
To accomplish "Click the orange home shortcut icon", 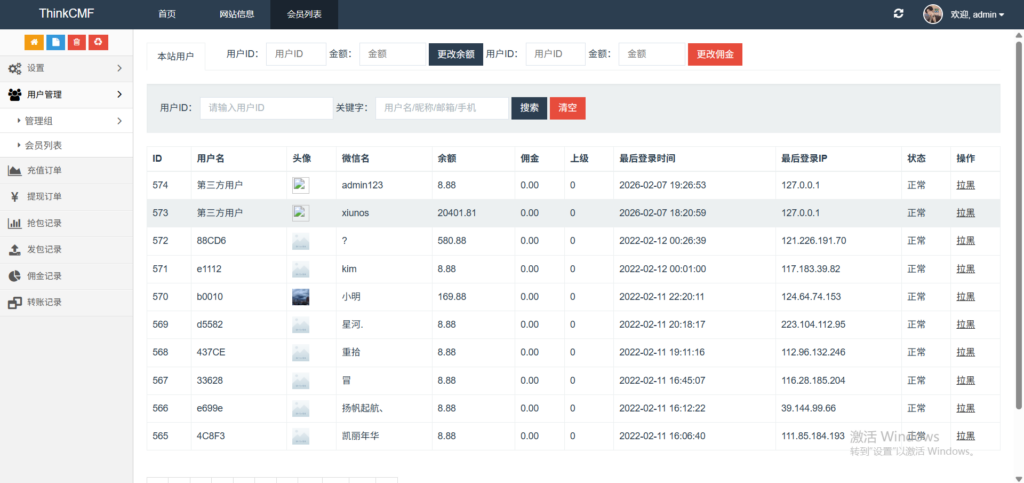I will tap(34, 42).
